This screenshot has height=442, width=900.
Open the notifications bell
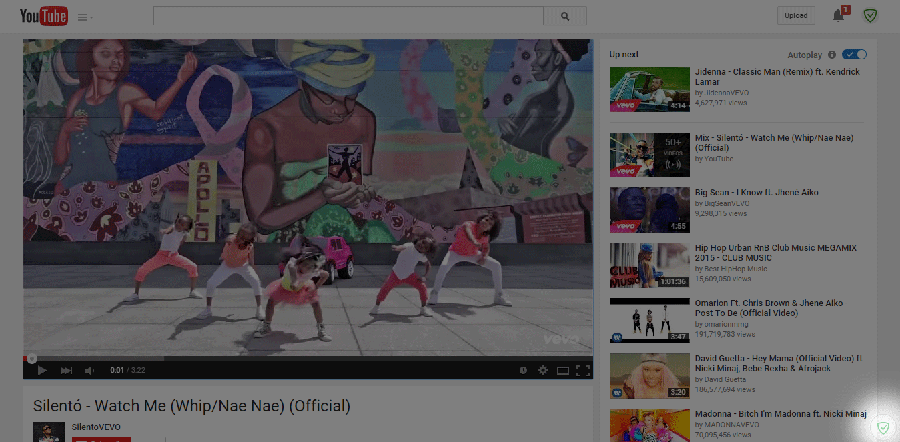tap(838, 15)
